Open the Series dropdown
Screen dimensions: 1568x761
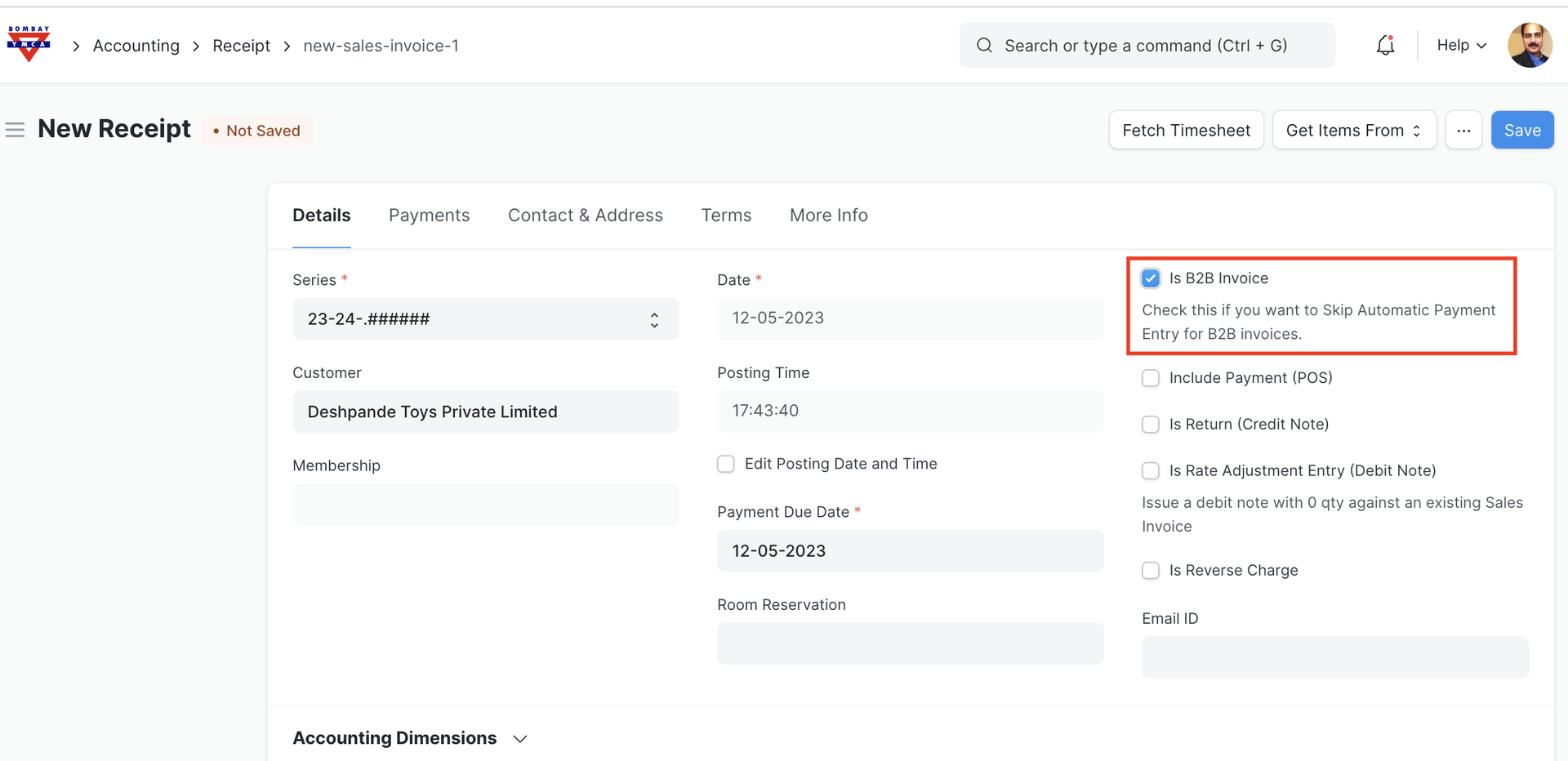(x=485, y=319)
